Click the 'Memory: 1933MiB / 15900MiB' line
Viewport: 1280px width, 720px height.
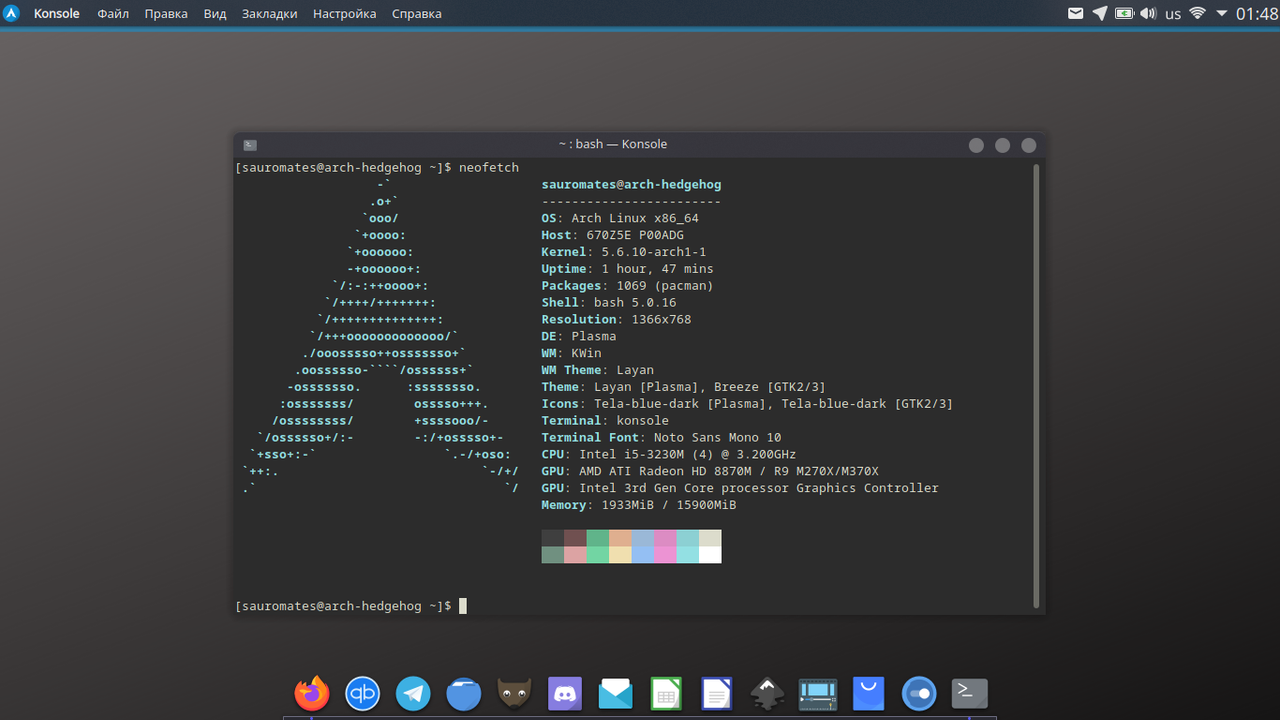click(639, 505)
